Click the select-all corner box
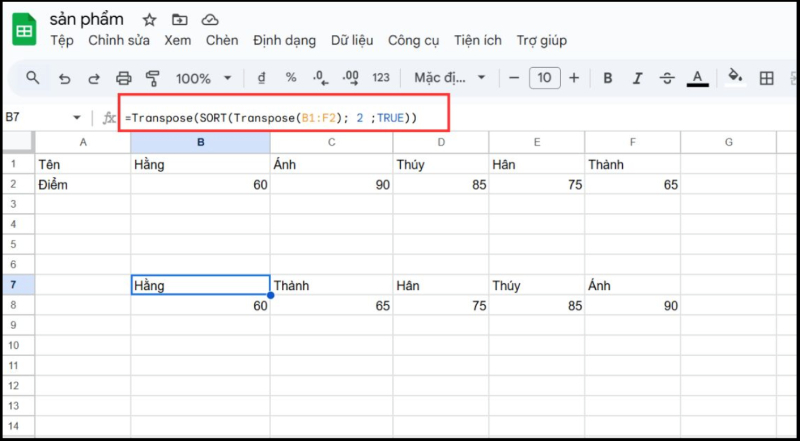This screenshot has height=441, width=800. tap(18, 142)
